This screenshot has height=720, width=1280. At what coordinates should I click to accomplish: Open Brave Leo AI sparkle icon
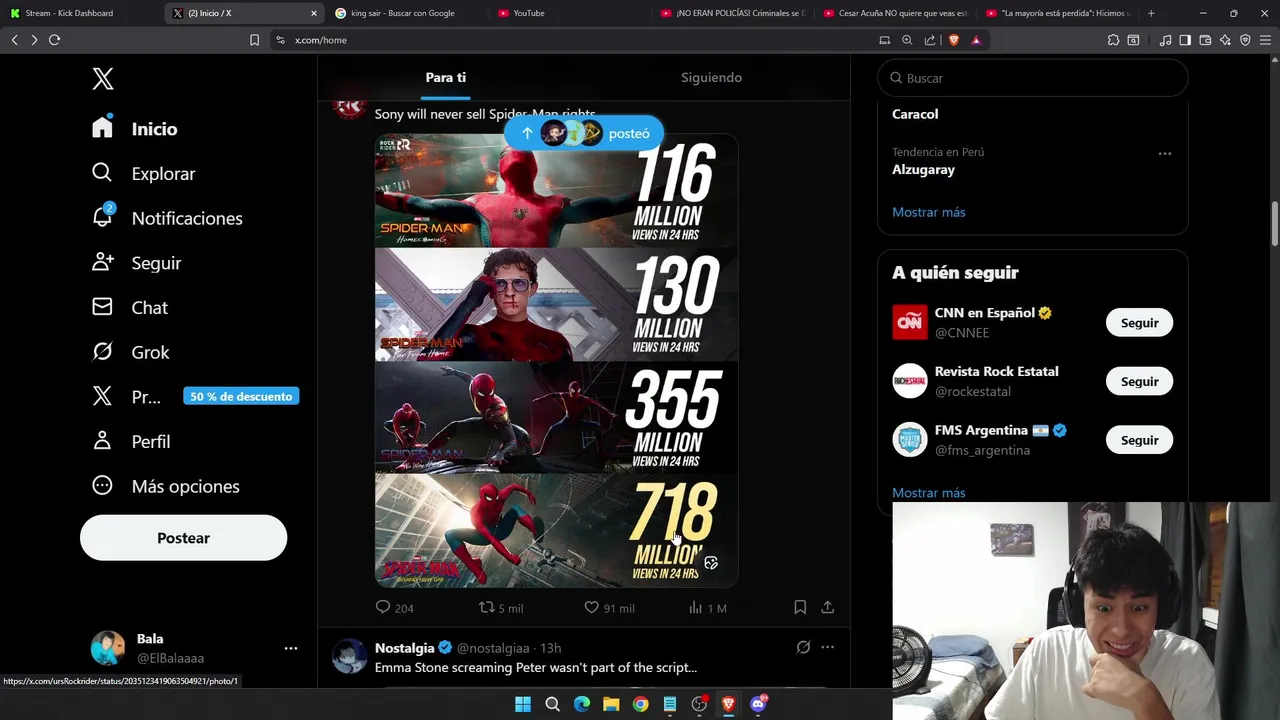click(1225, 40)
